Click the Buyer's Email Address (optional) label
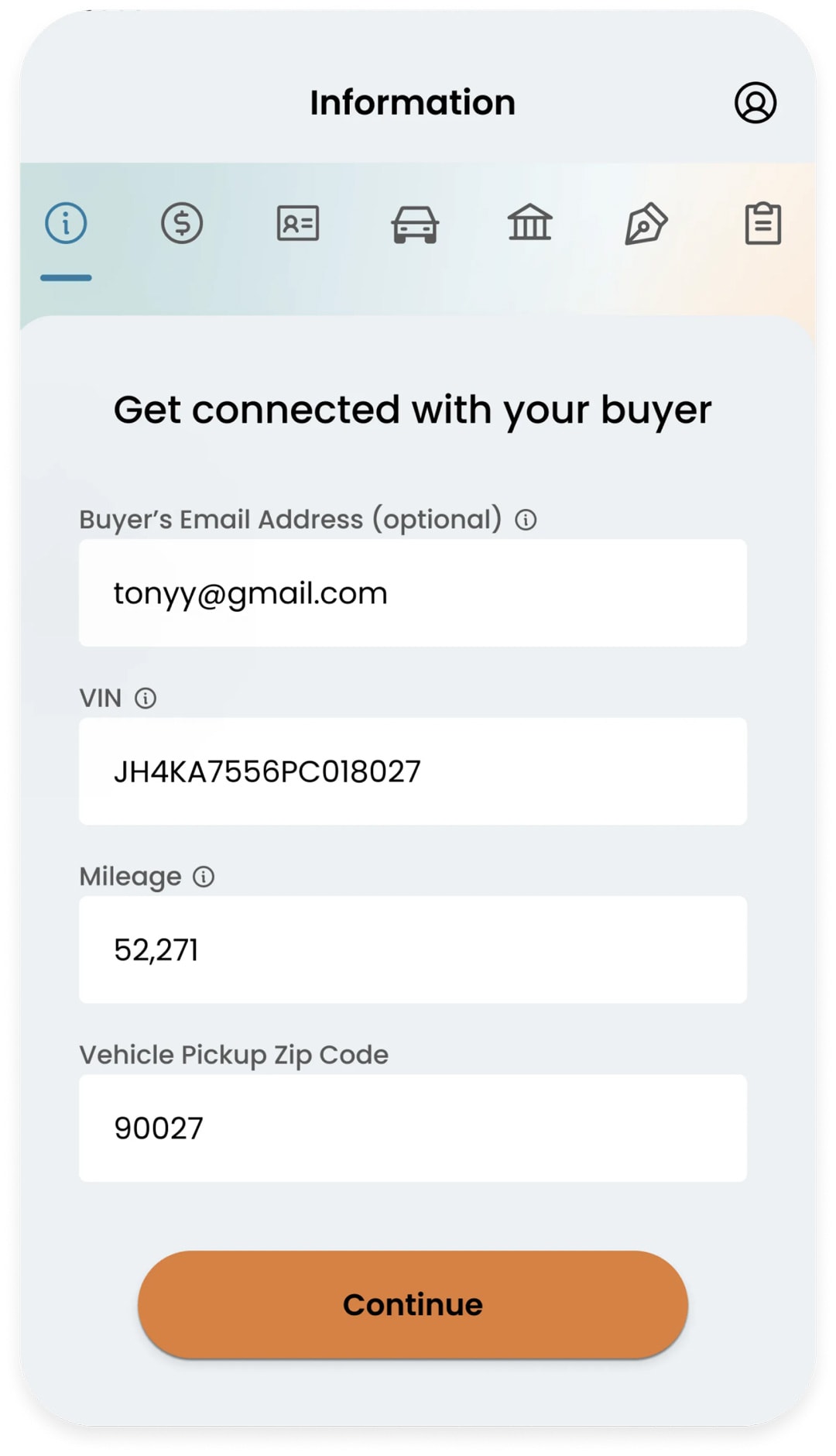The width and height of the screenshot is (836, 1456). (291, 520)
